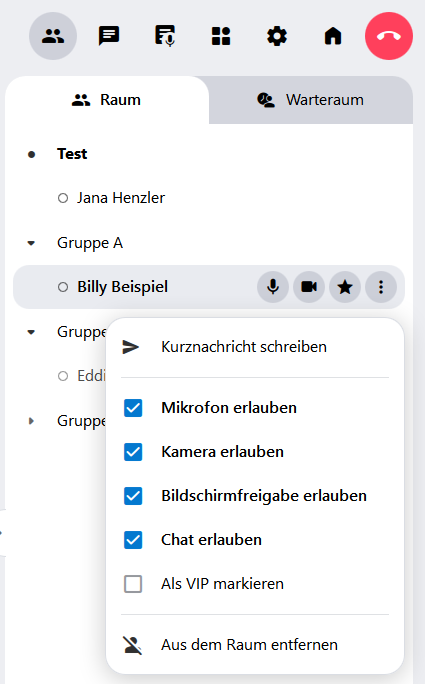425x684 pixels.
Task: Uncheck Mikrofon erlauben checkbox
Action: coord(133,408)
